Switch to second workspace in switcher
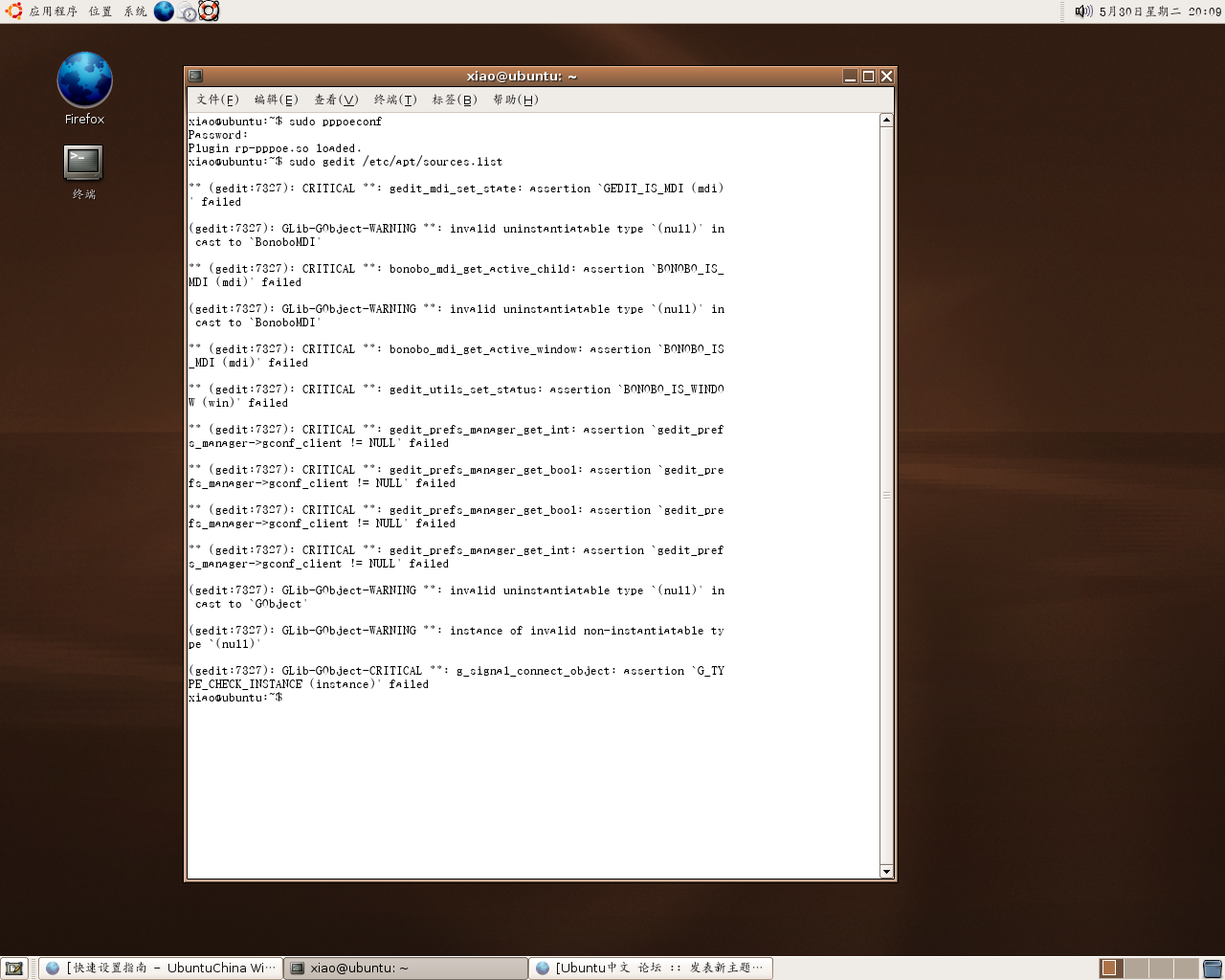The width and height of the screenshot is (1225, 980). 1136,969
